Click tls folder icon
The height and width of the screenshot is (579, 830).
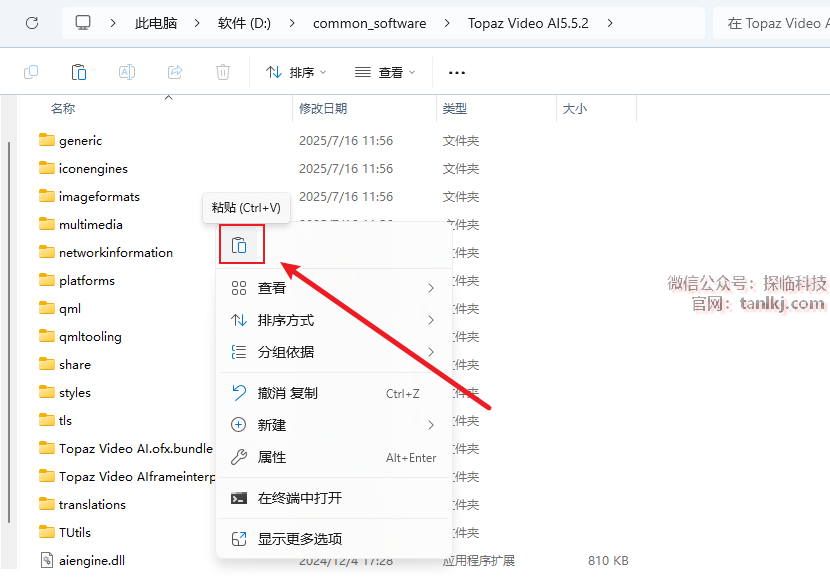(47, 420)
